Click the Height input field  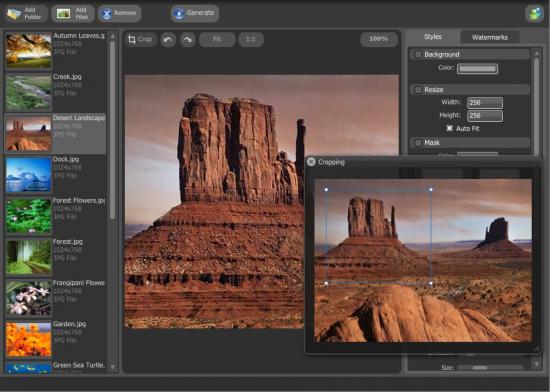485,116
